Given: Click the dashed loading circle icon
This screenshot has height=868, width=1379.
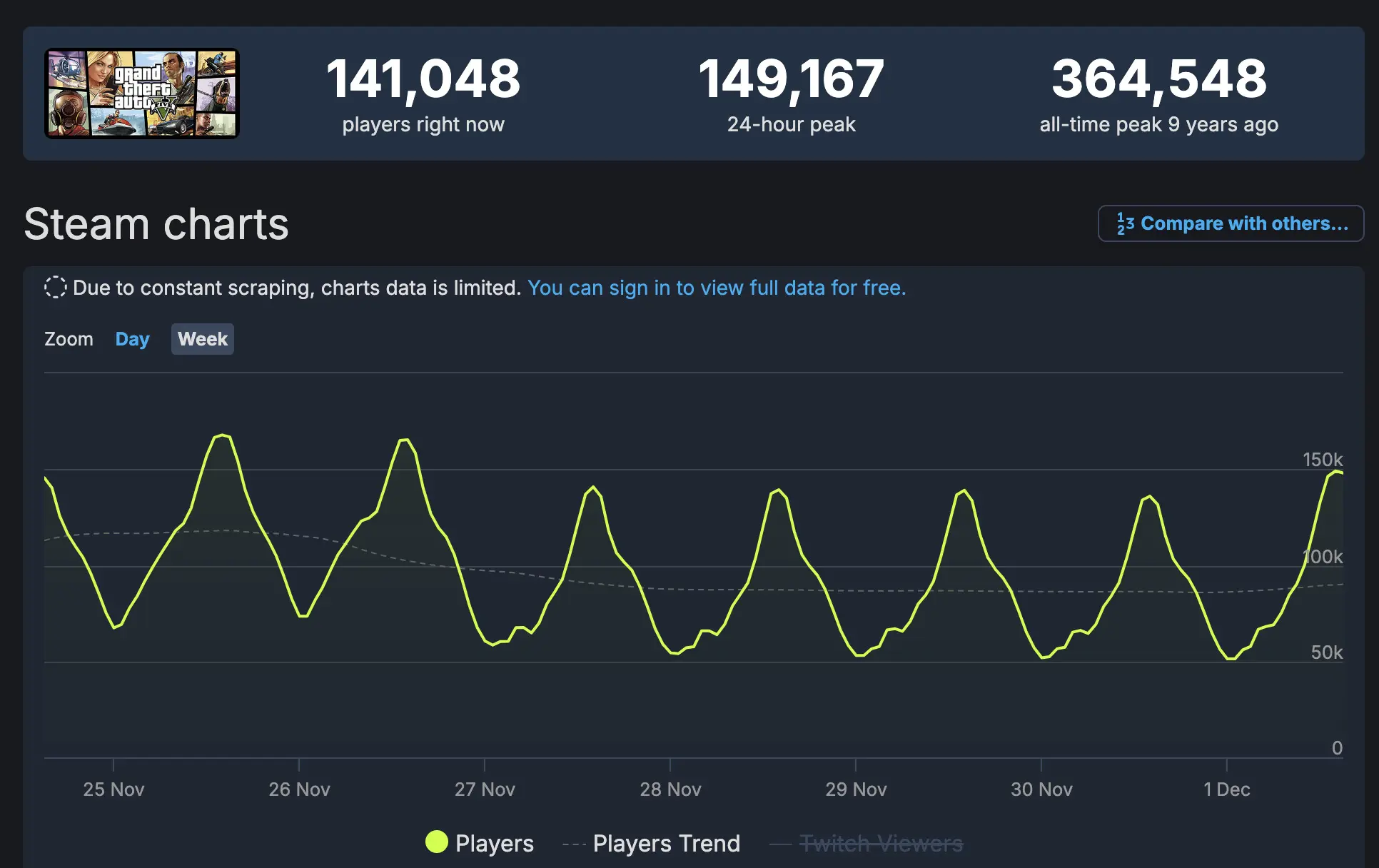Looking at the screenshot, I should point(55,287).
